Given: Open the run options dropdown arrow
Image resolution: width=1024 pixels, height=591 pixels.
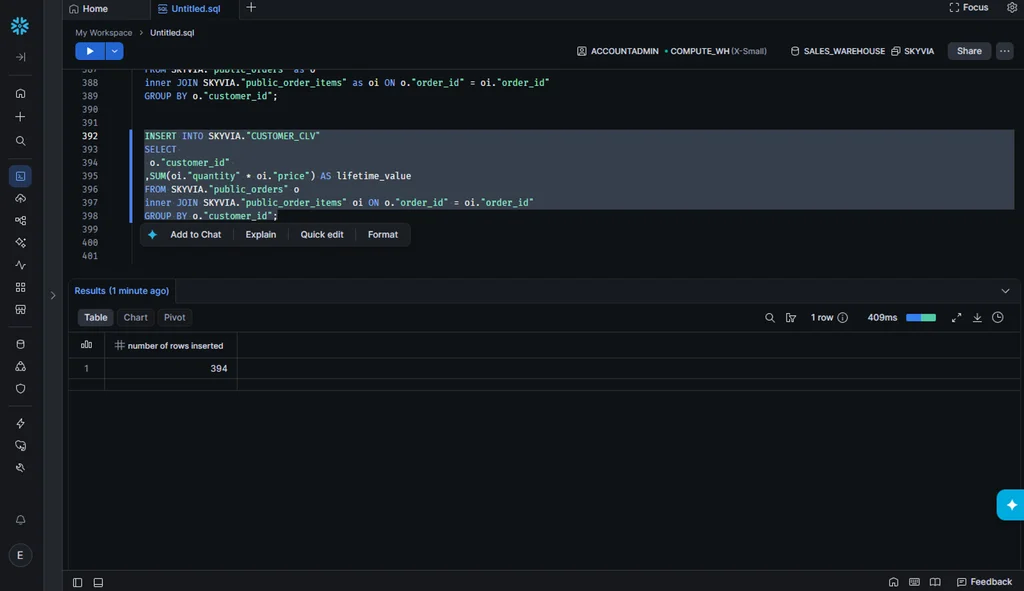Looking at the screenshot, I should (114, 51).
